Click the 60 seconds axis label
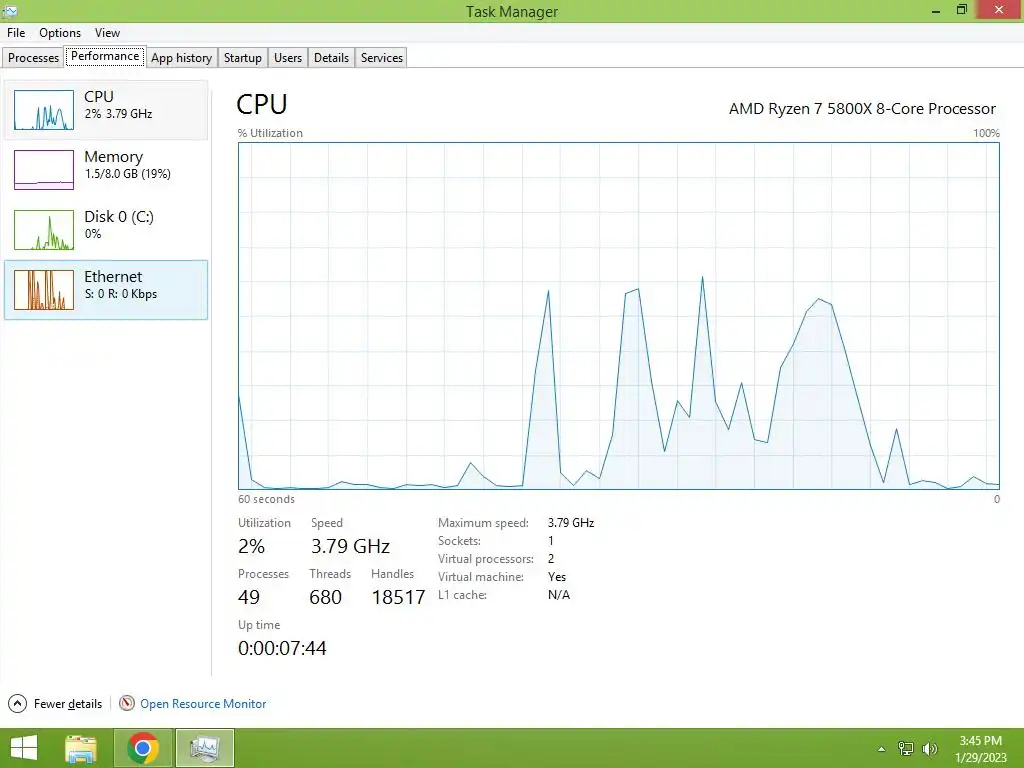The height and width of the screenshot is (768, 1024). click(x=266, y=499)
